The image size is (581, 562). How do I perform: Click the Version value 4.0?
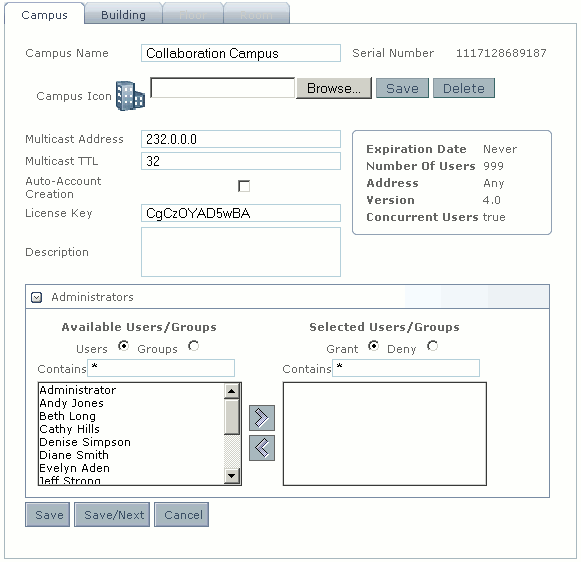[x=491, y=200]
